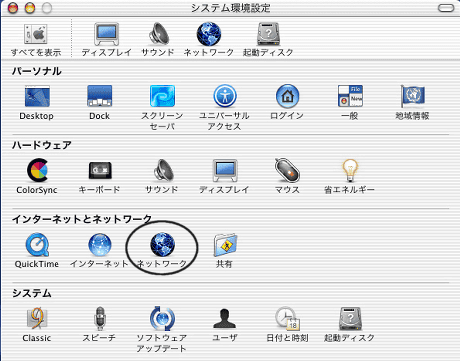Click the toolbar toggle pill button in title bar
The height and width of the screenshot is (361, 460).
(x=446, y=8)
